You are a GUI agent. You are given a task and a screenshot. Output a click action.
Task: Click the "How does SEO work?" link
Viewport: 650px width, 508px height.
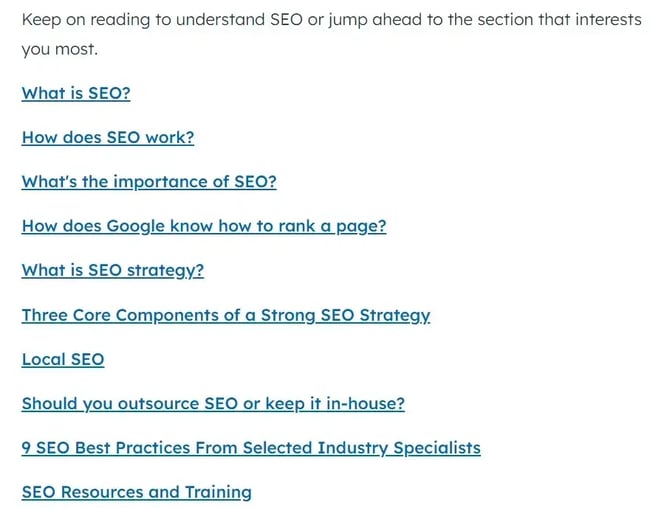[108, 137]
